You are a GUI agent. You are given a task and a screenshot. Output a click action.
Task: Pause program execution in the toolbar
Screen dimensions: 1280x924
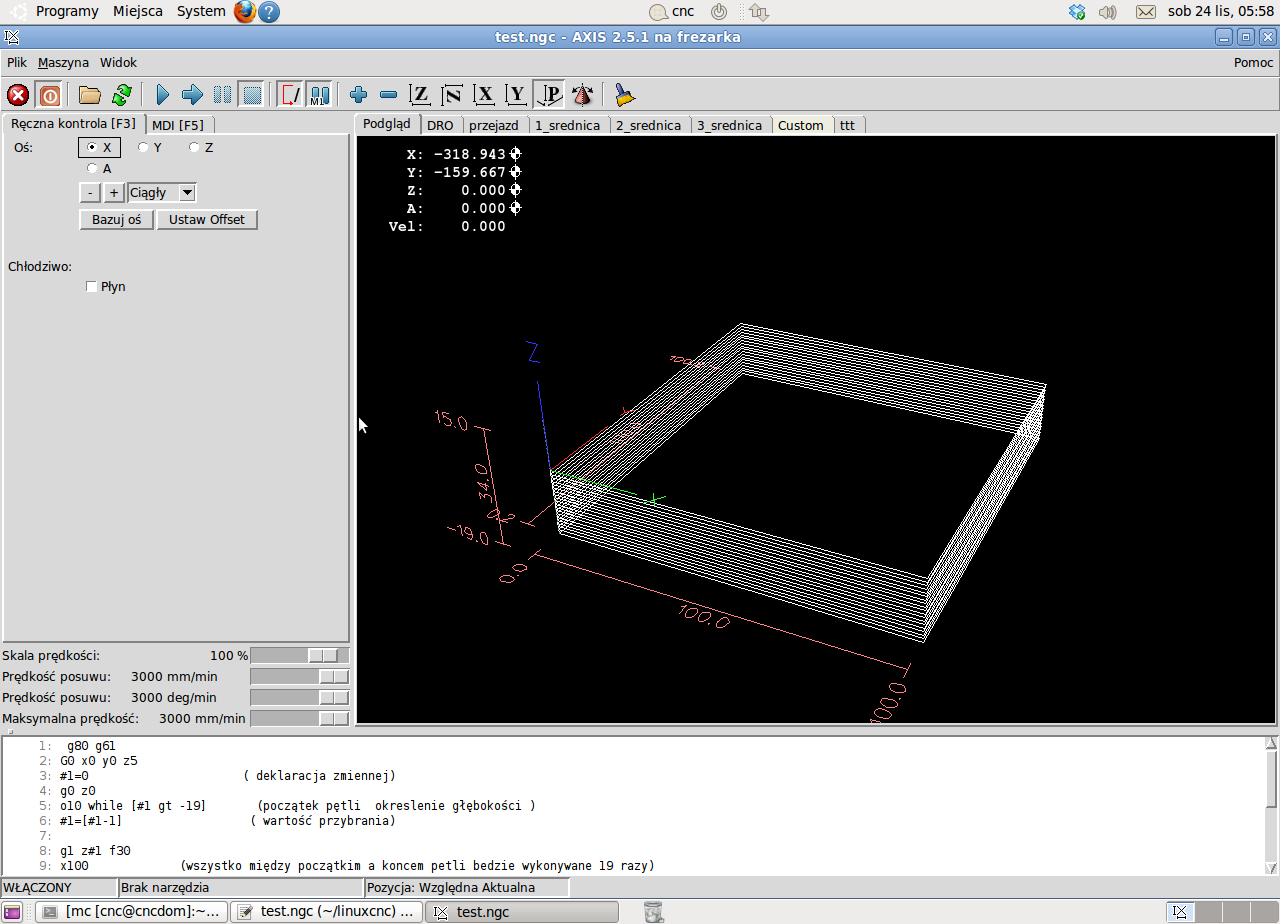point(222,95)
